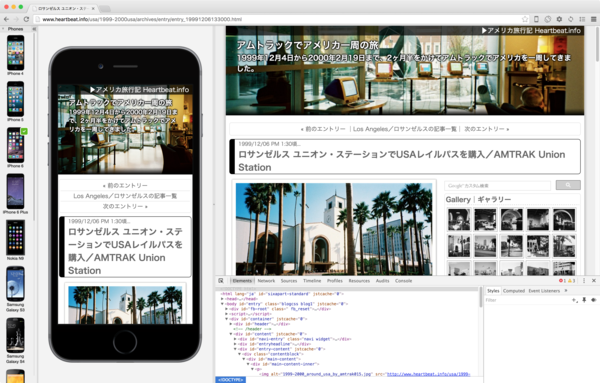
Task: Switch to the Network tab
Action: tap(266, 281)
